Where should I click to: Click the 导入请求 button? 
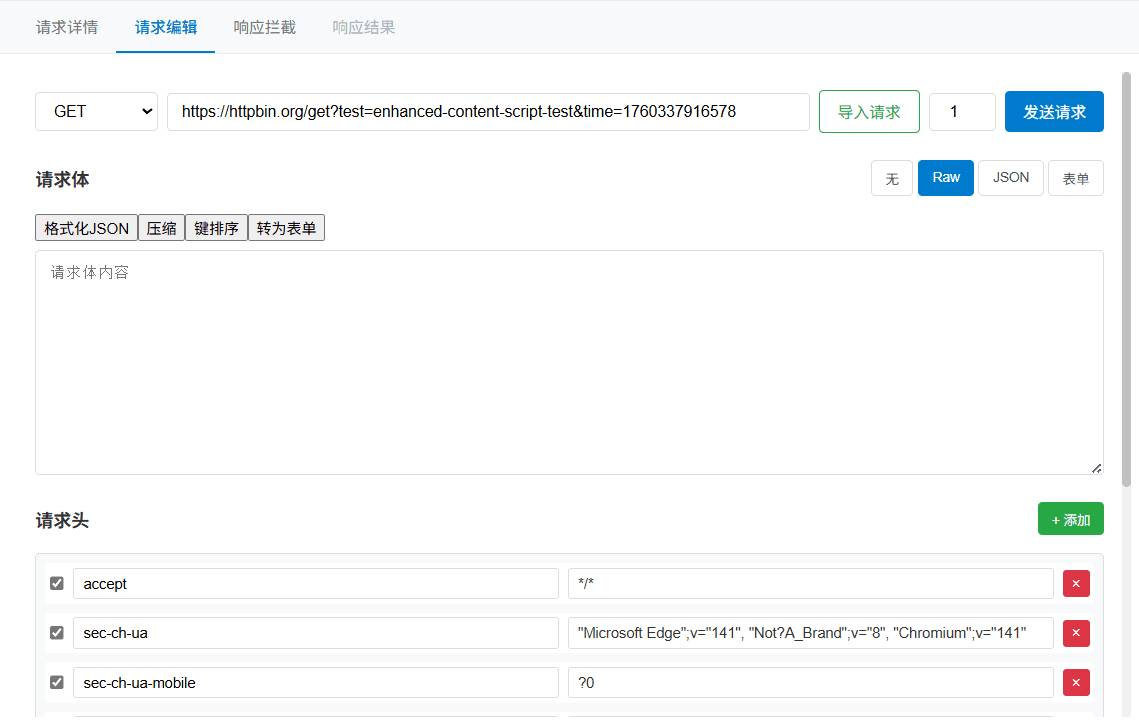pos(869,112)
